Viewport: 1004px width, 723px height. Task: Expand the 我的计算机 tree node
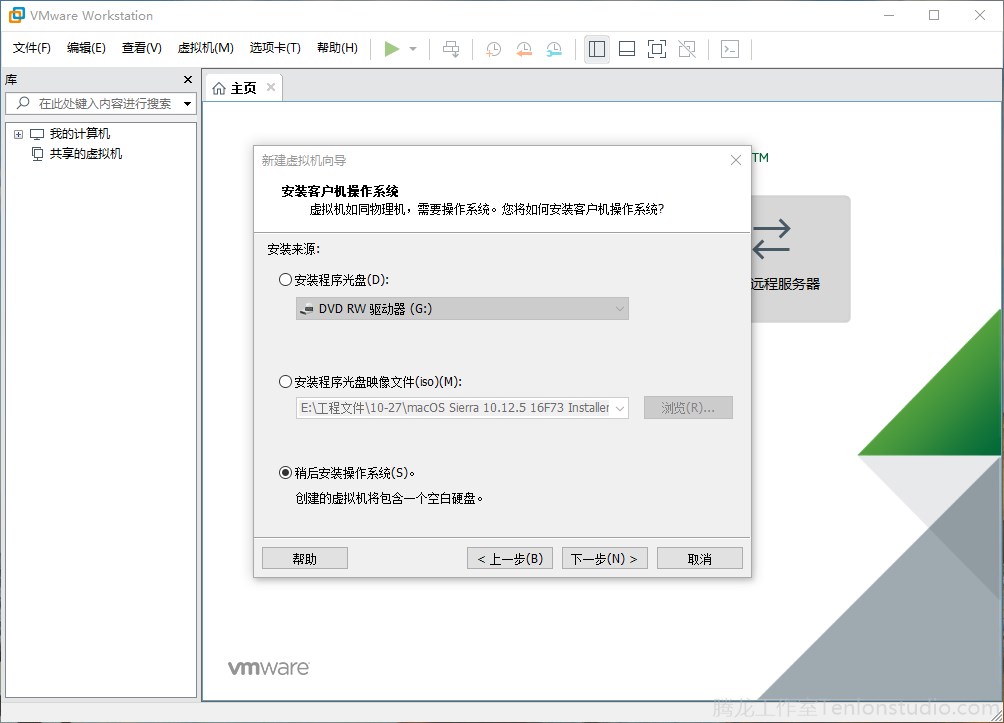18,134
